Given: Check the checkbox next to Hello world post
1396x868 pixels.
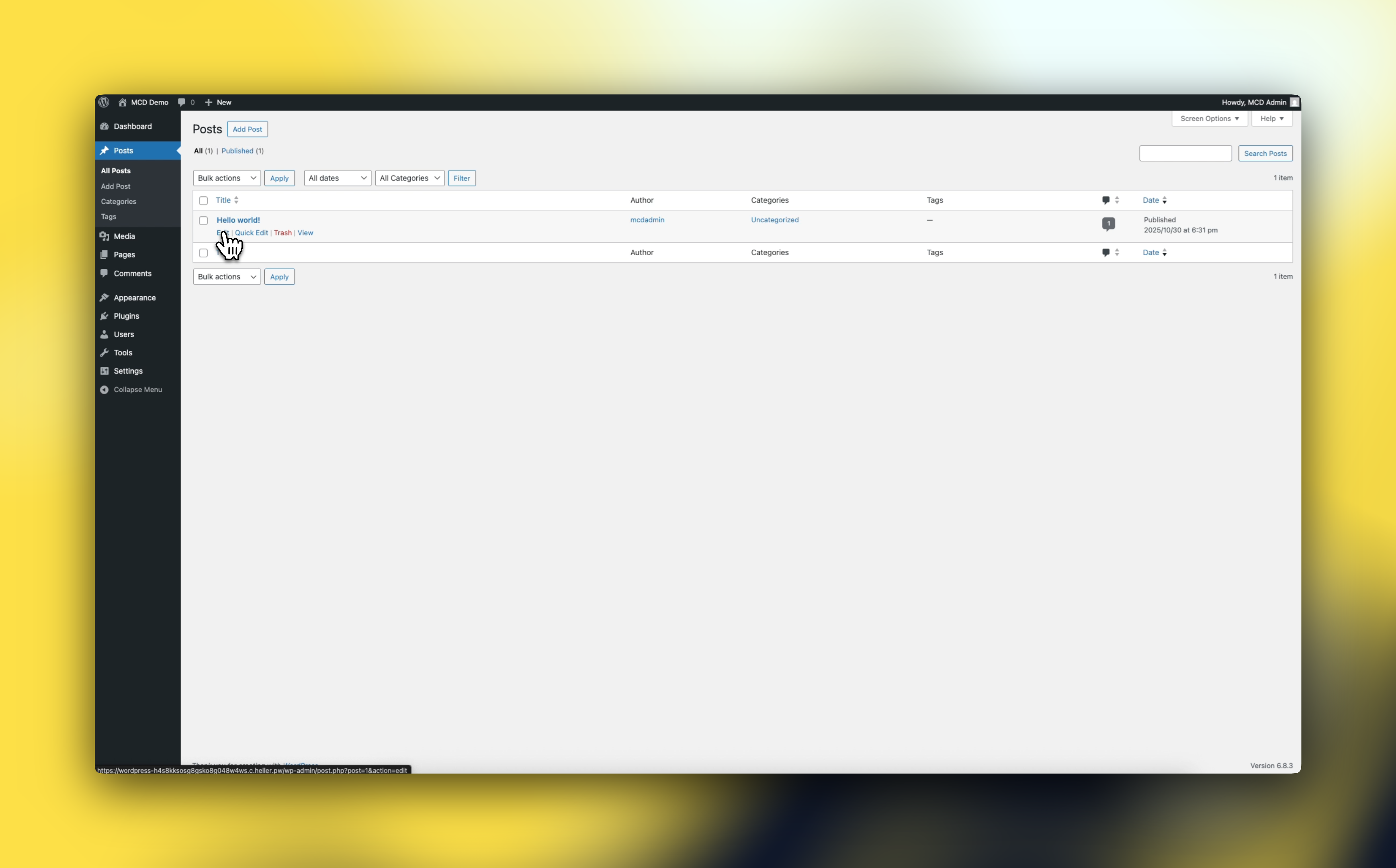Looking at the screenshot, I should coord(204,221).
